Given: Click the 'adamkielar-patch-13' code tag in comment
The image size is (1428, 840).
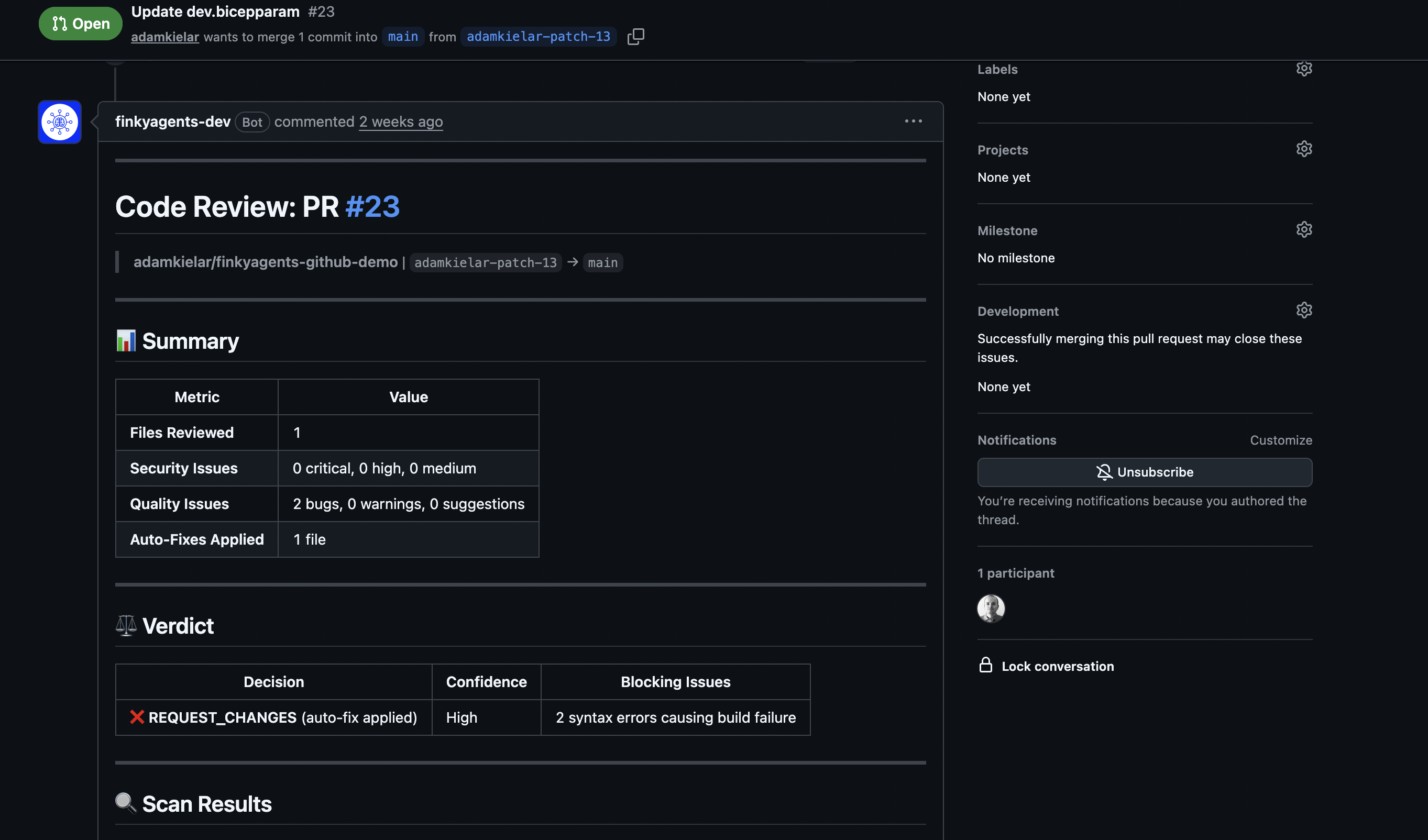Looking at the screenshot, I should click(485, 263).
